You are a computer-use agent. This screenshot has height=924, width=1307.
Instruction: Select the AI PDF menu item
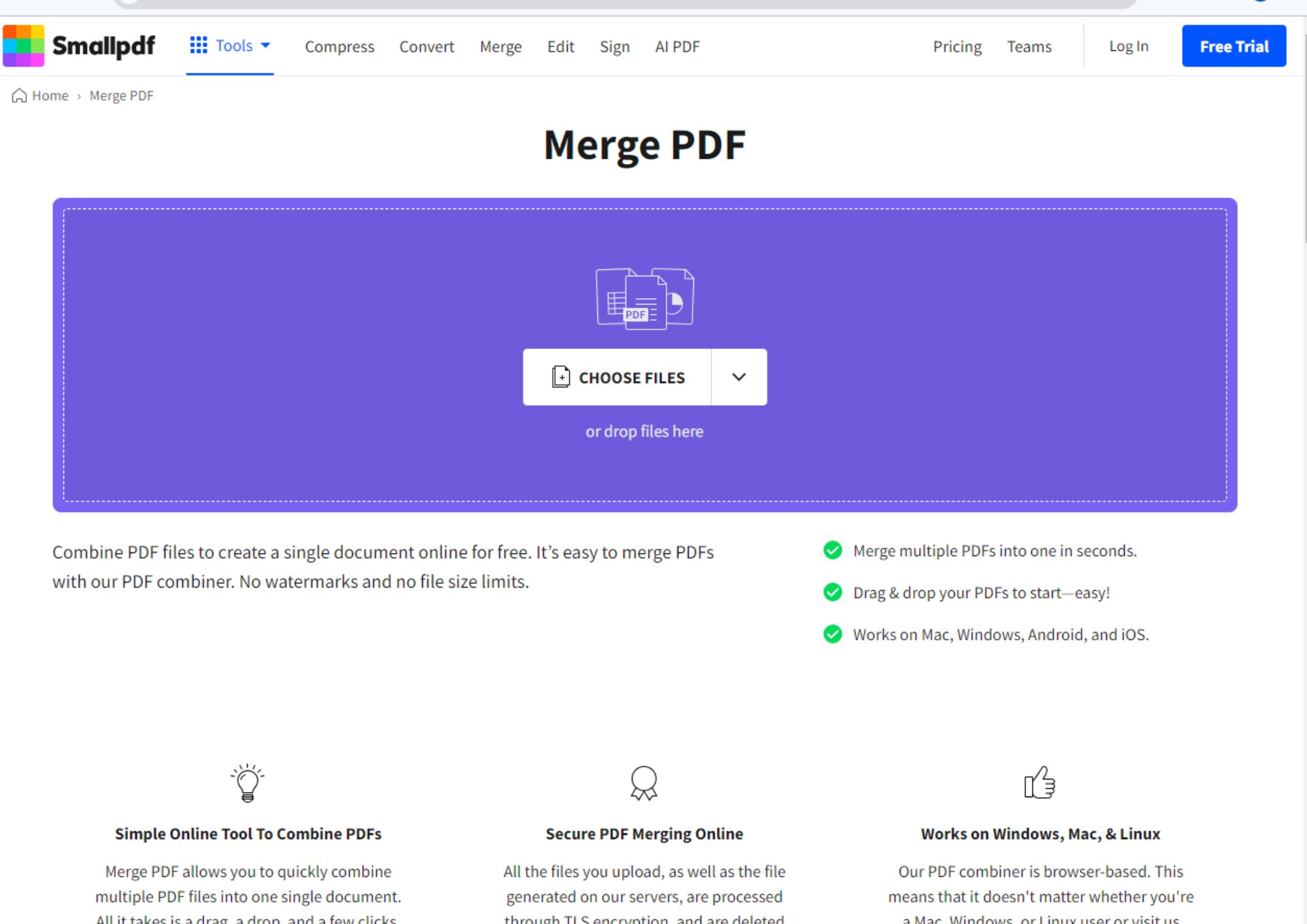[x=676, y=46]
